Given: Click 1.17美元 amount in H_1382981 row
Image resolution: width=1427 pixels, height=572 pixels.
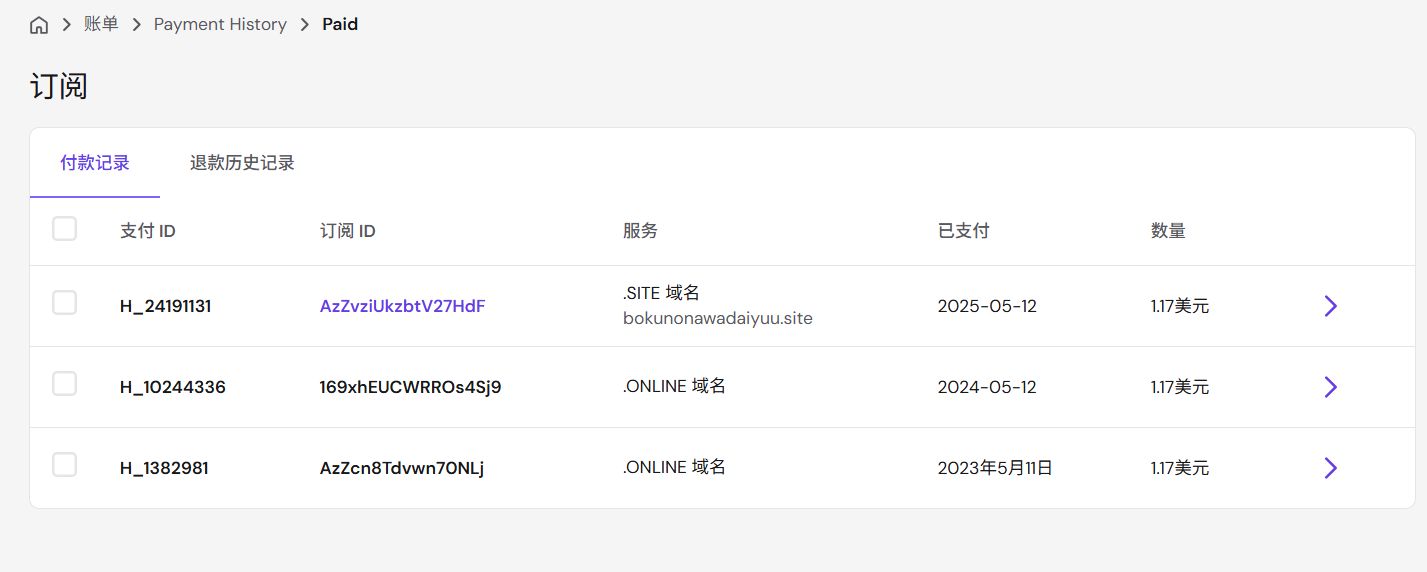Looking at the screenshot, I should point(1180,468).
